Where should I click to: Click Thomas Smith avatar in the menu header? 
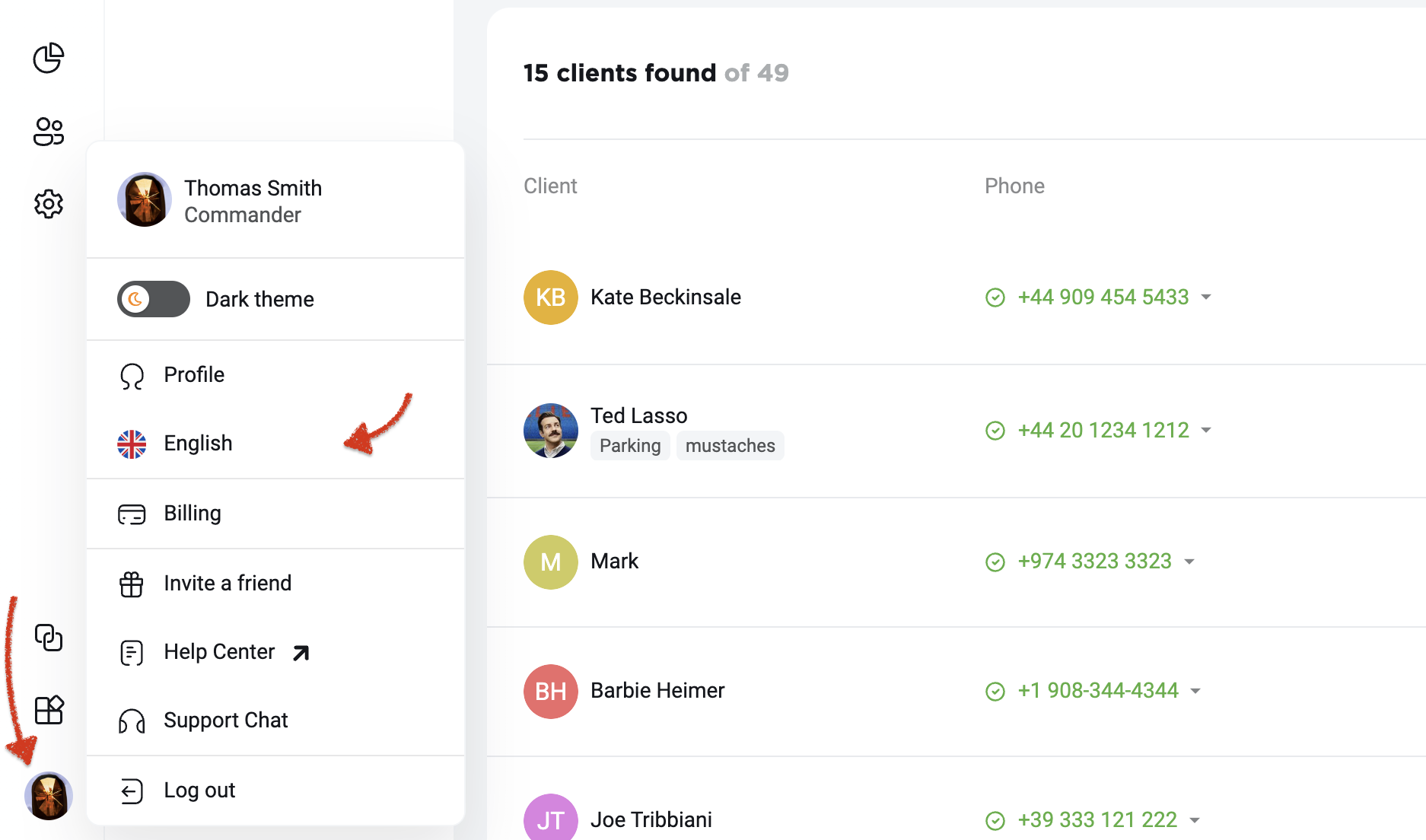[145, 199]
